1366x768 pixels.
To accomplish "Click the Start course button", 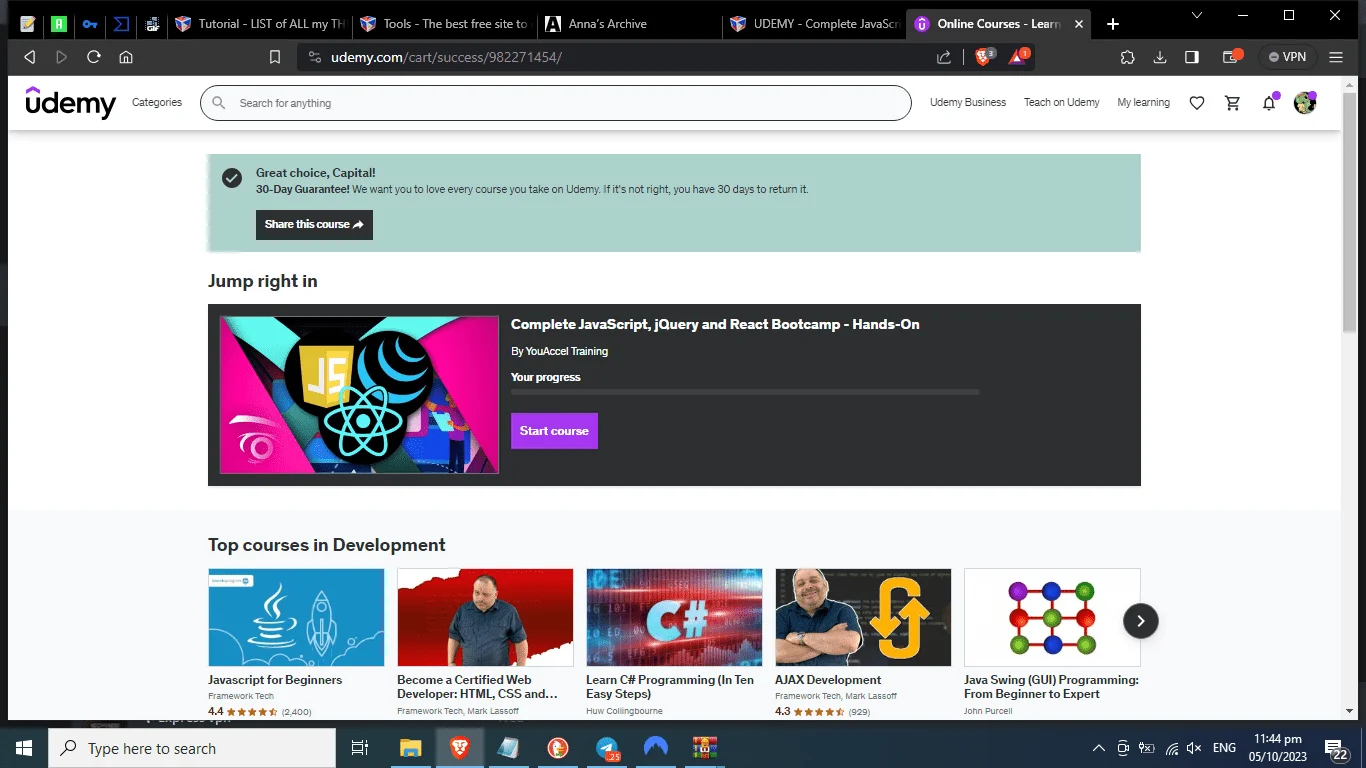I will [x=554, y=431].
